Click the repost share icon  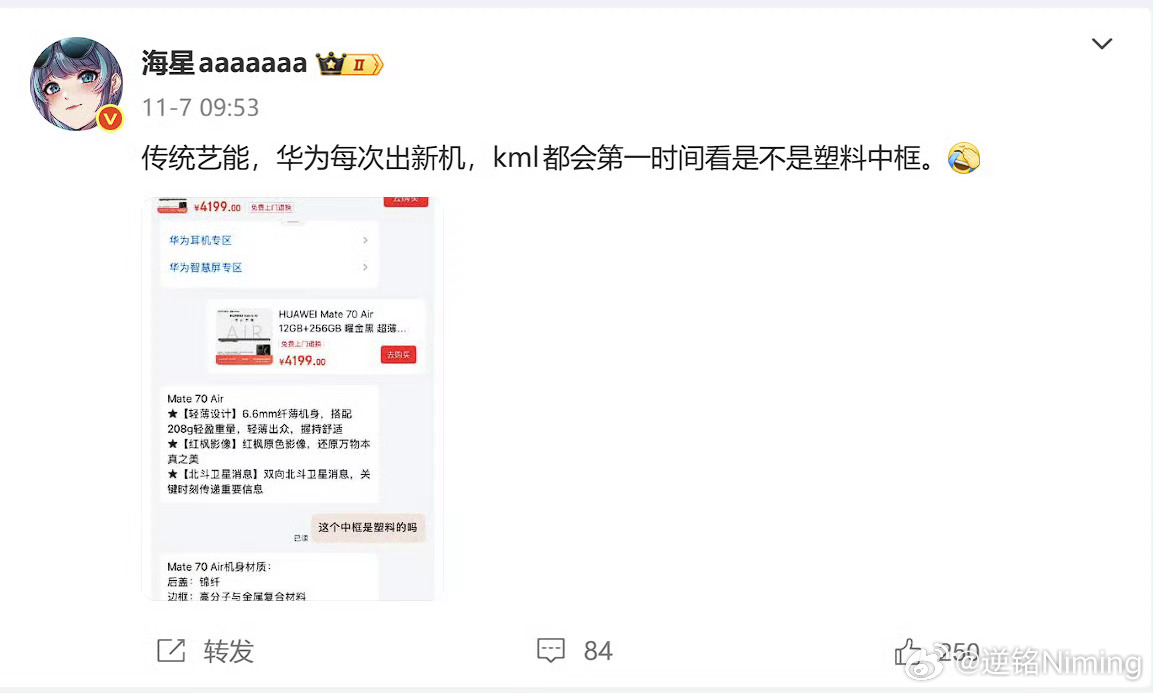[x=171, y=650]
